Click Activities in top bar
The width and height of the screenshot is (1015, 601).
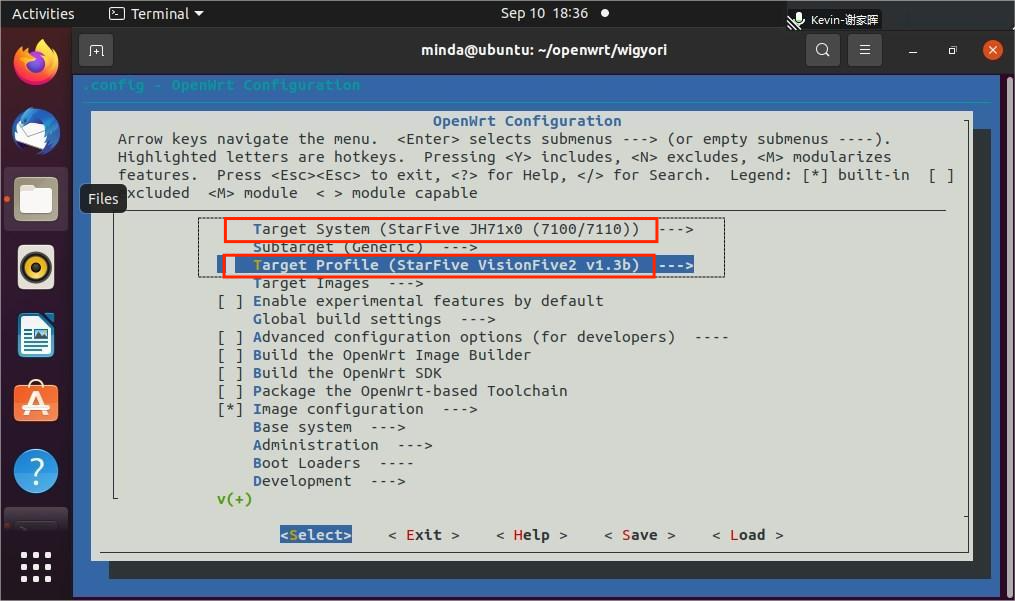click(43, 14)
